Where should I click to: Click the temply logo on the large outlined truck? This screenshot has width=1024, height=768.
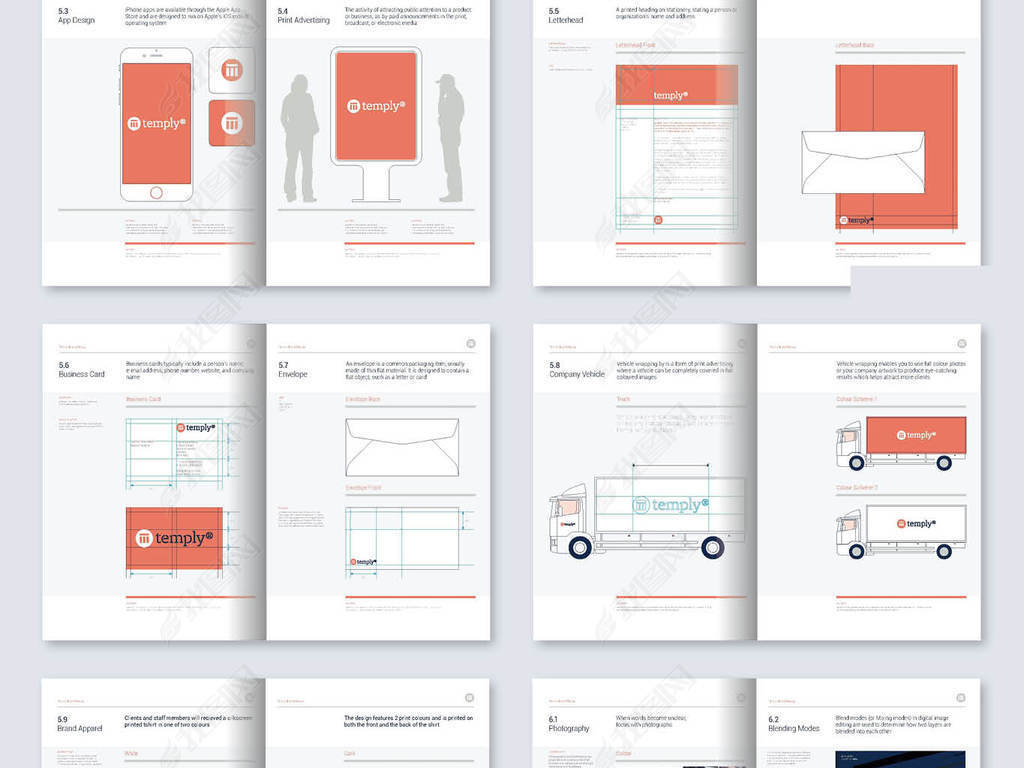pyautogui.click(x=670, y=505)
